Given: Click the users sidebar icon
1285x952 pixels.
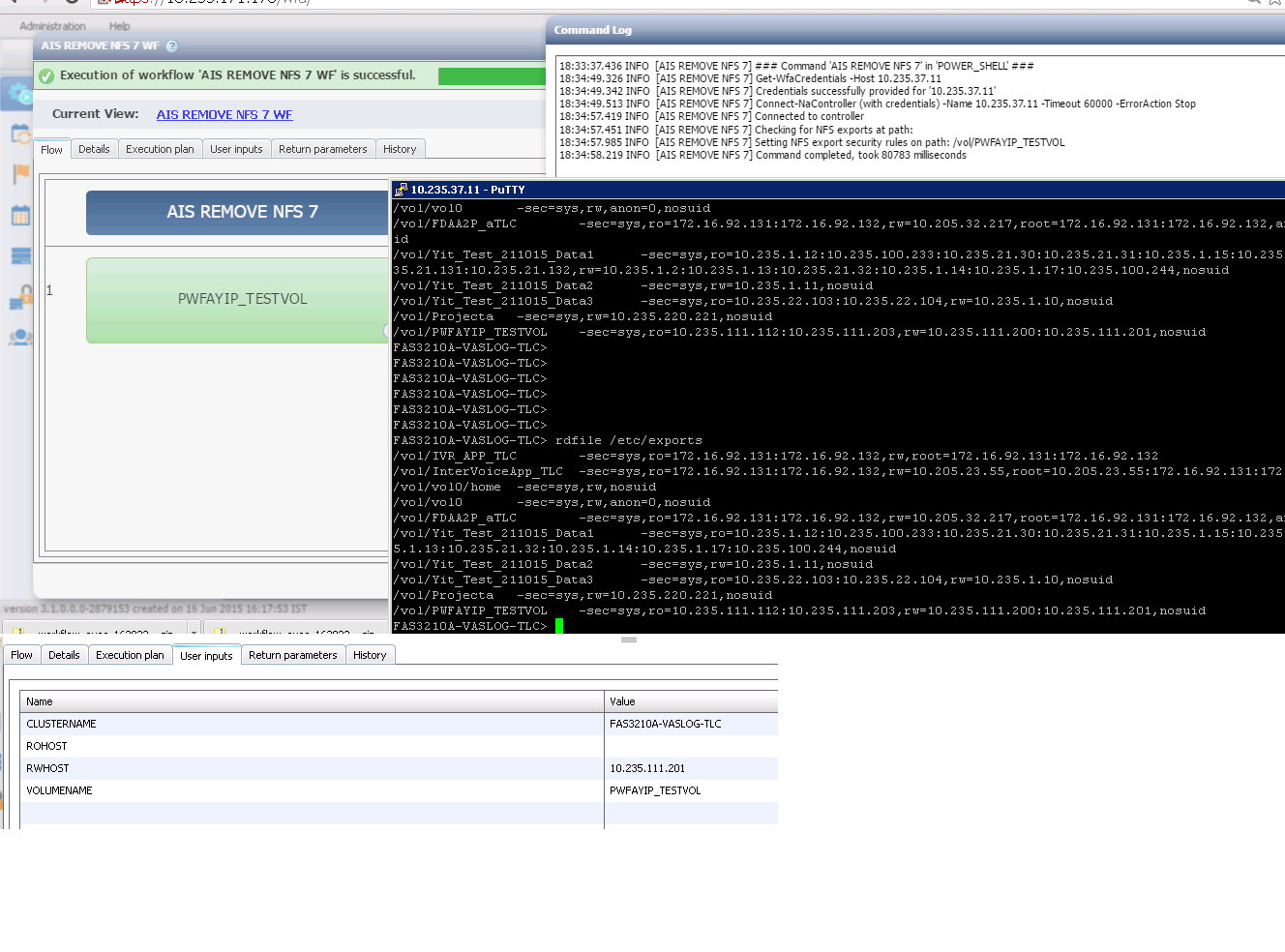Looking at the screenshot, I should click(20, 338).
